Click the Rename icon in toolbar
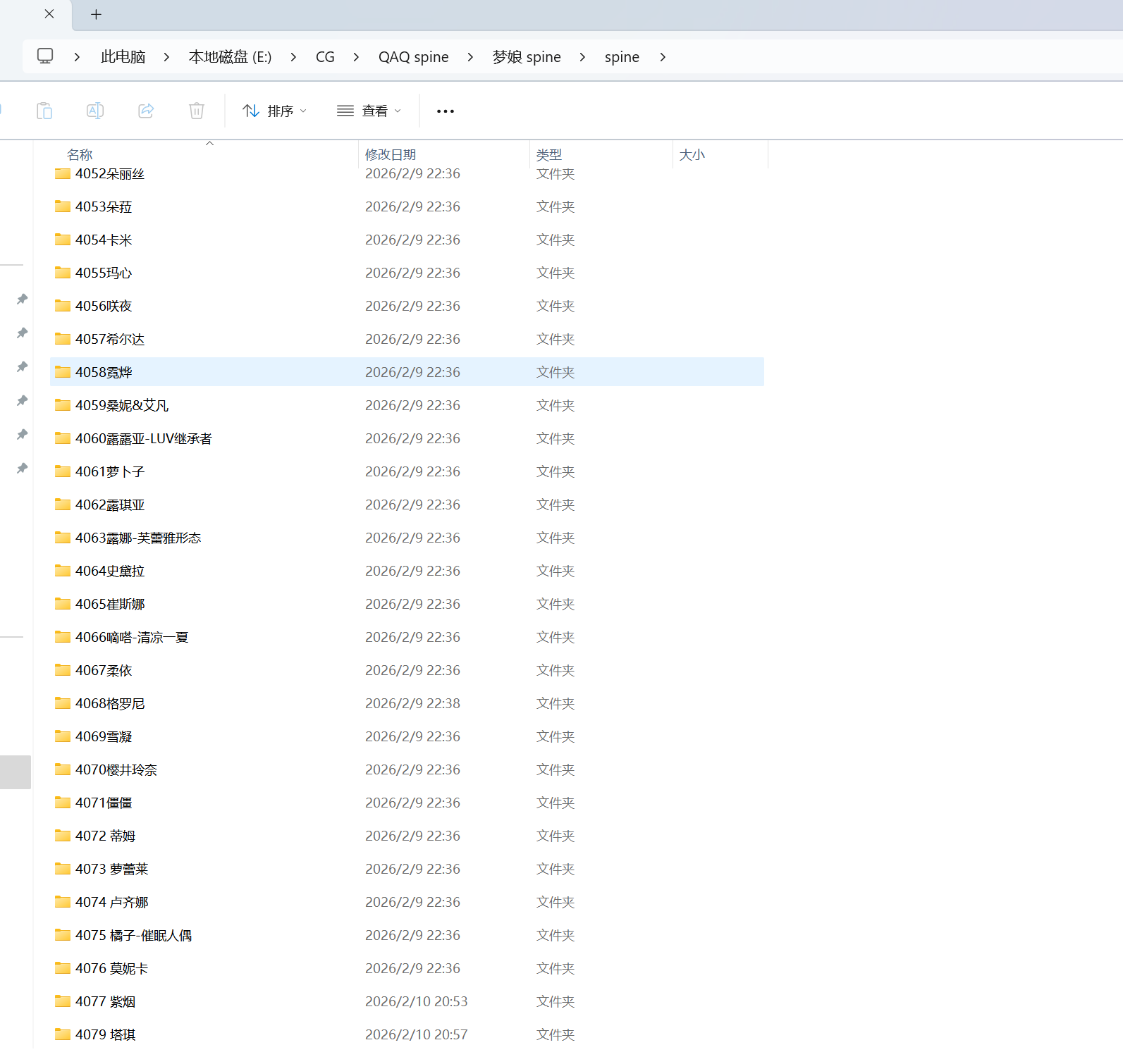 (x=95, y=111)
